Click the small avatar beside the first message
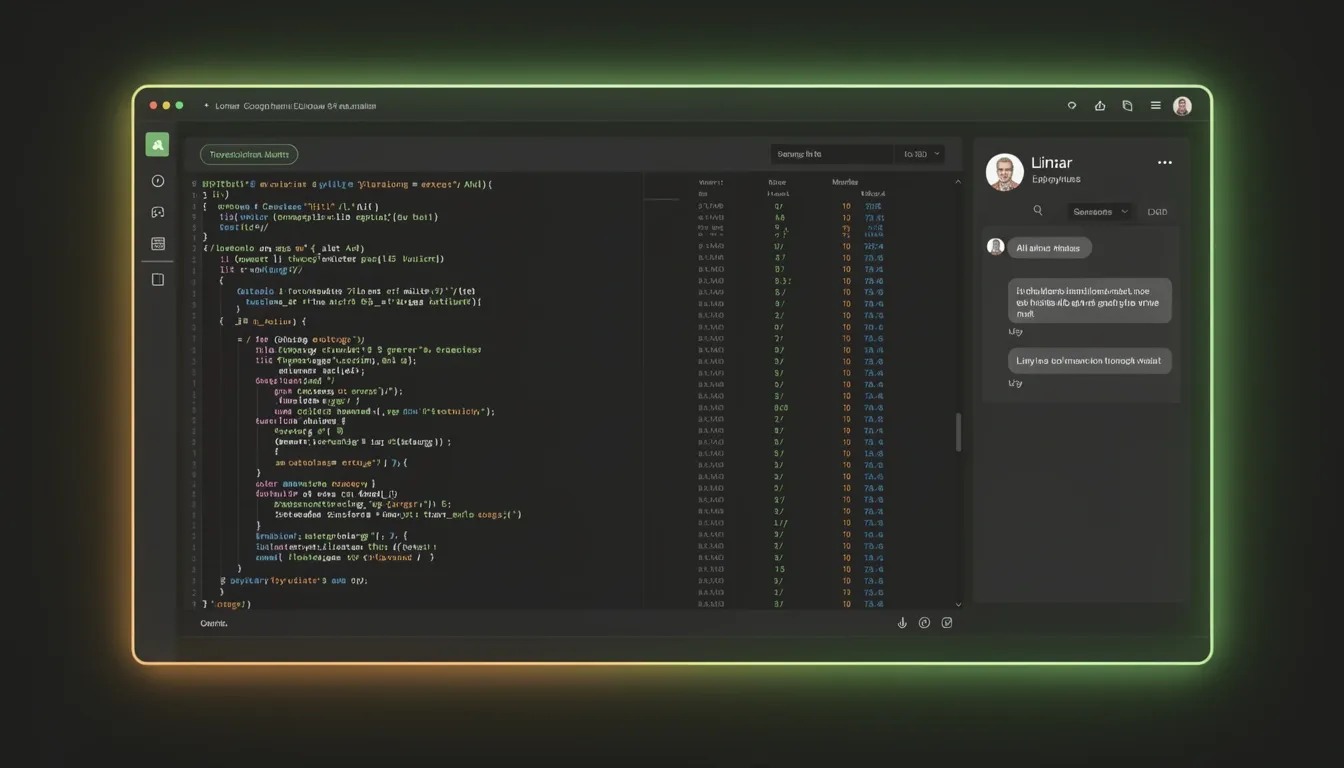Screen dimensions: 1344x768 coord(995,247)
